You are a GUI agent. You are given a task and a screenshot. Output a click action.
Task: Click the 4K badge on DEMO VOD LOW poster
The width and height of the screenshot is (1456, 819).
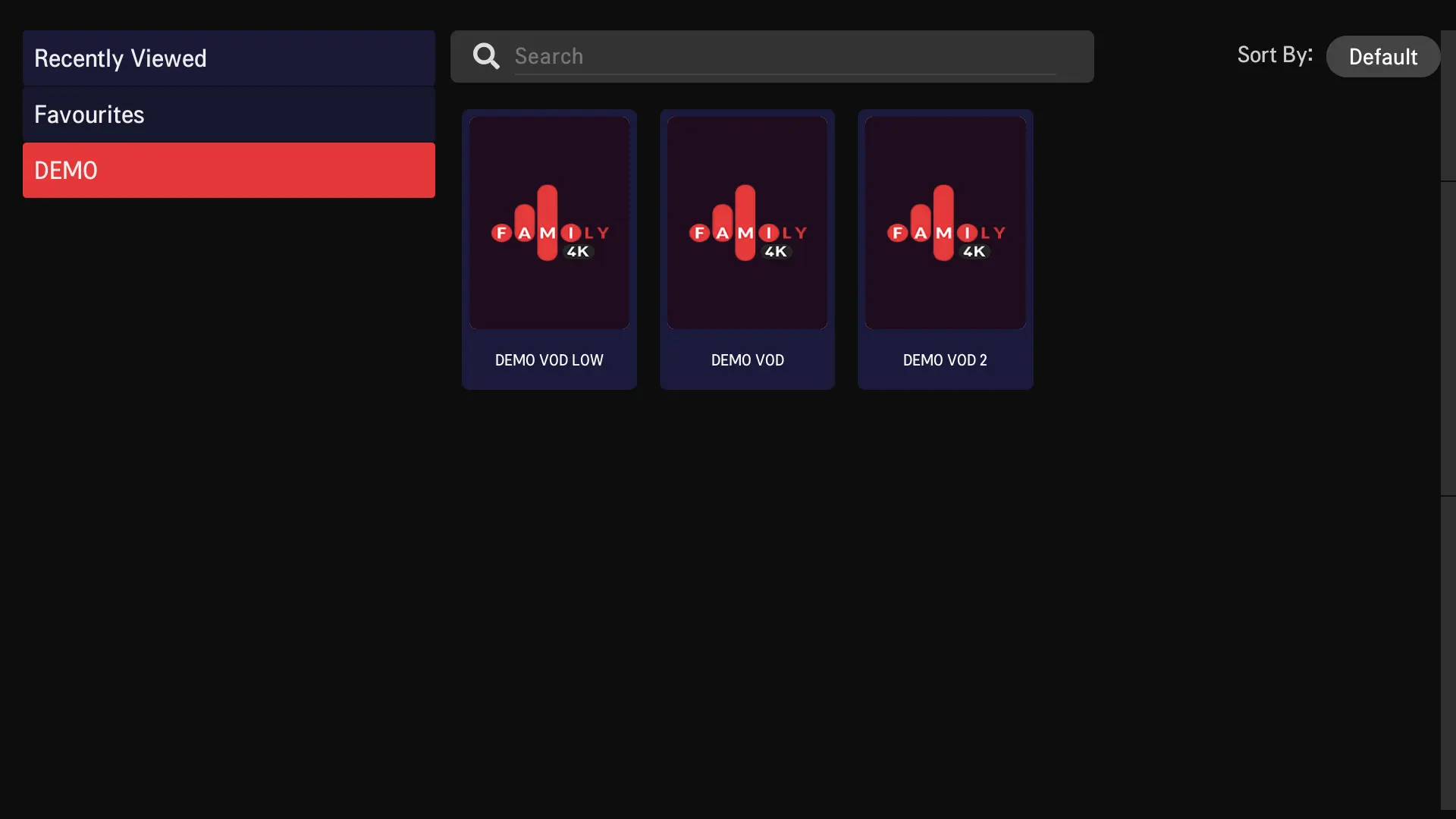[x=578, y=252]
